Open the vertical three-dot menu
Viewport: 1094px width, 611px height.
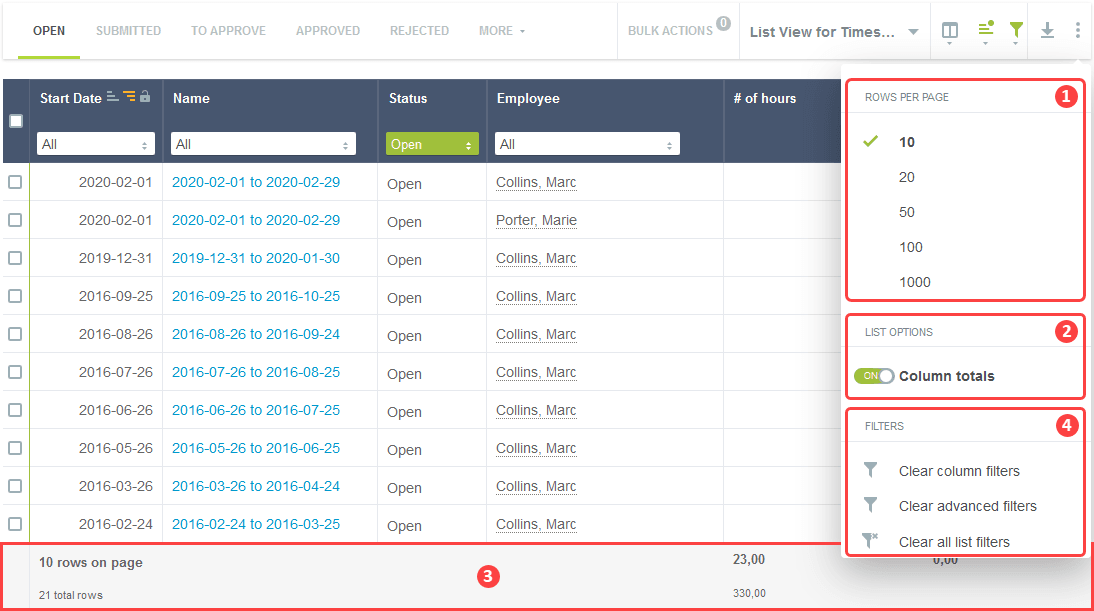point(1078,30)
